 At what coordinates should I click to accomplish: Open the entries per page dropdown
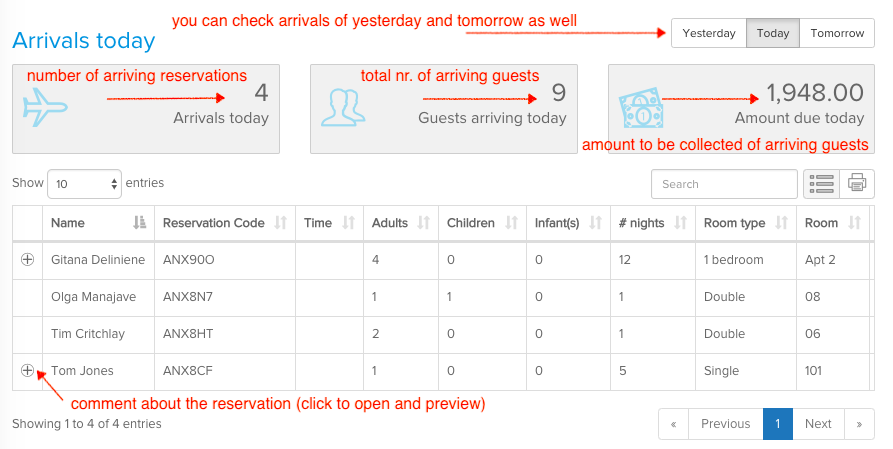pos(84,184)
